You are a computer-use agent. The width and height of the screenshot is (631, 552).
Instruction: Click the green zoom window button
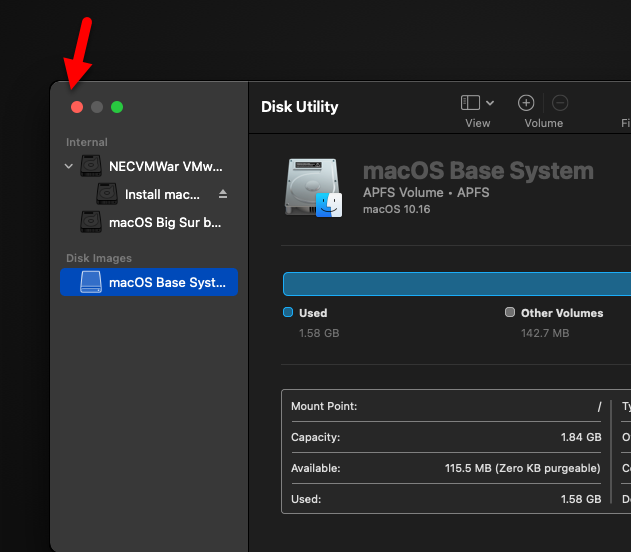point(117,107)
